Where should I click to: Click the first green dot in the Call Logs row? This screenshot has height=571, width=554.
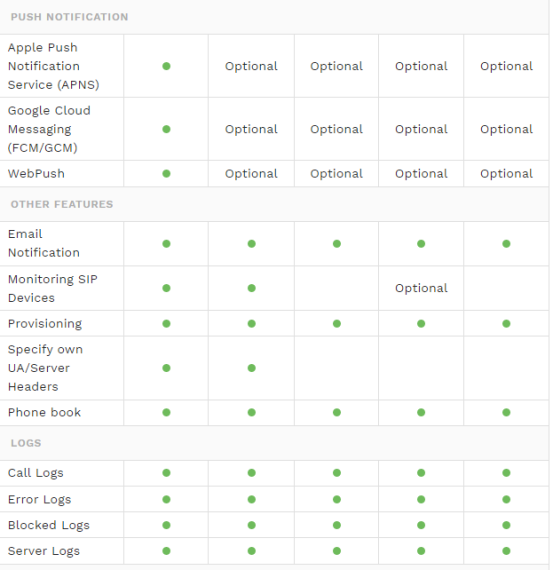click(x=166, y=473)
